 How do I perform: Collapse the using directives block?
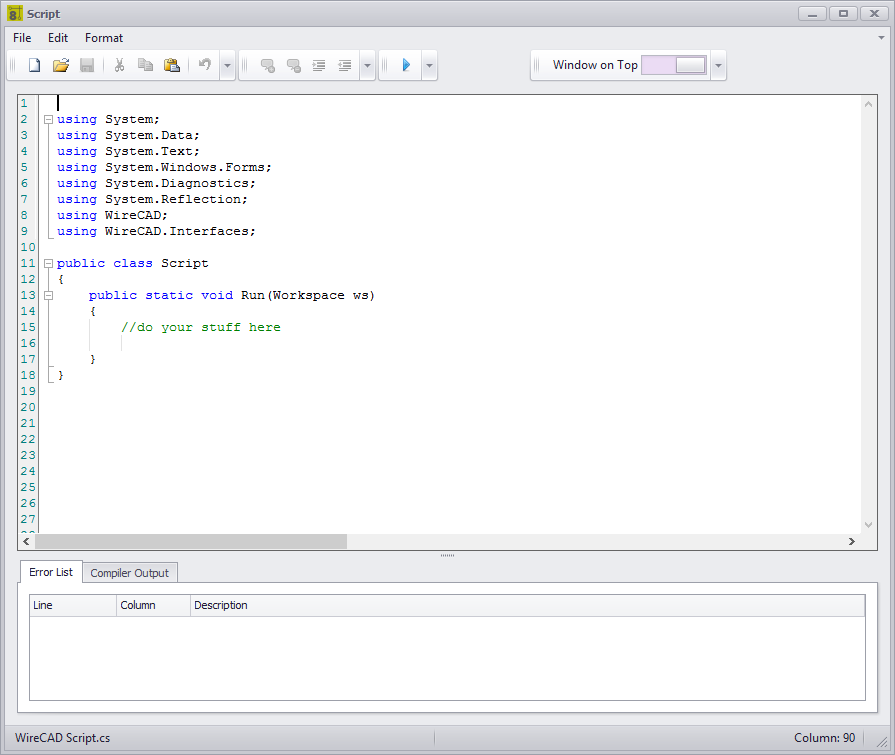click(x=49, y=119)
